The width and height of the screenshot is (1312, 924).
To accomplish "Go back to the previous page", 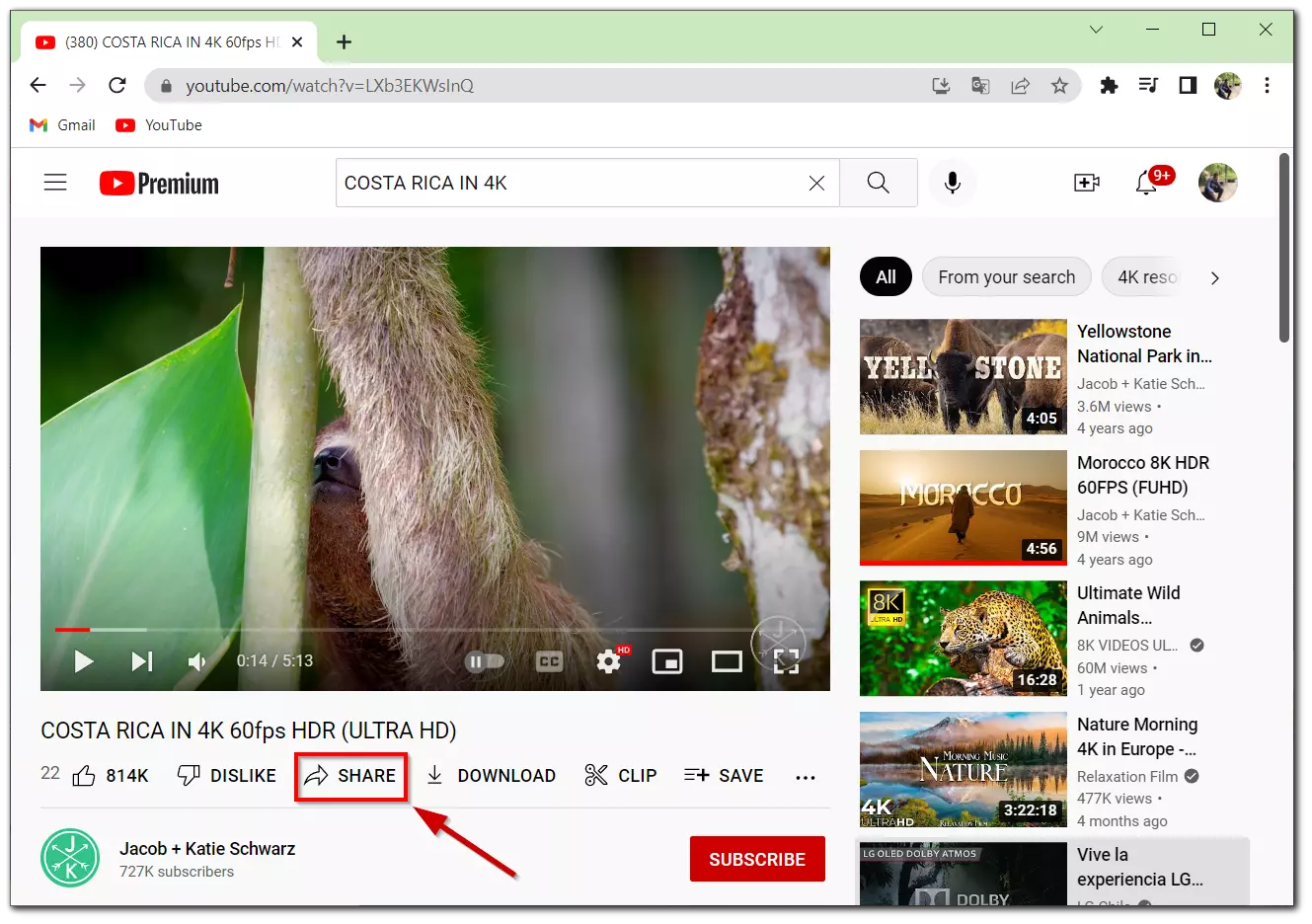I will point(38,86).
